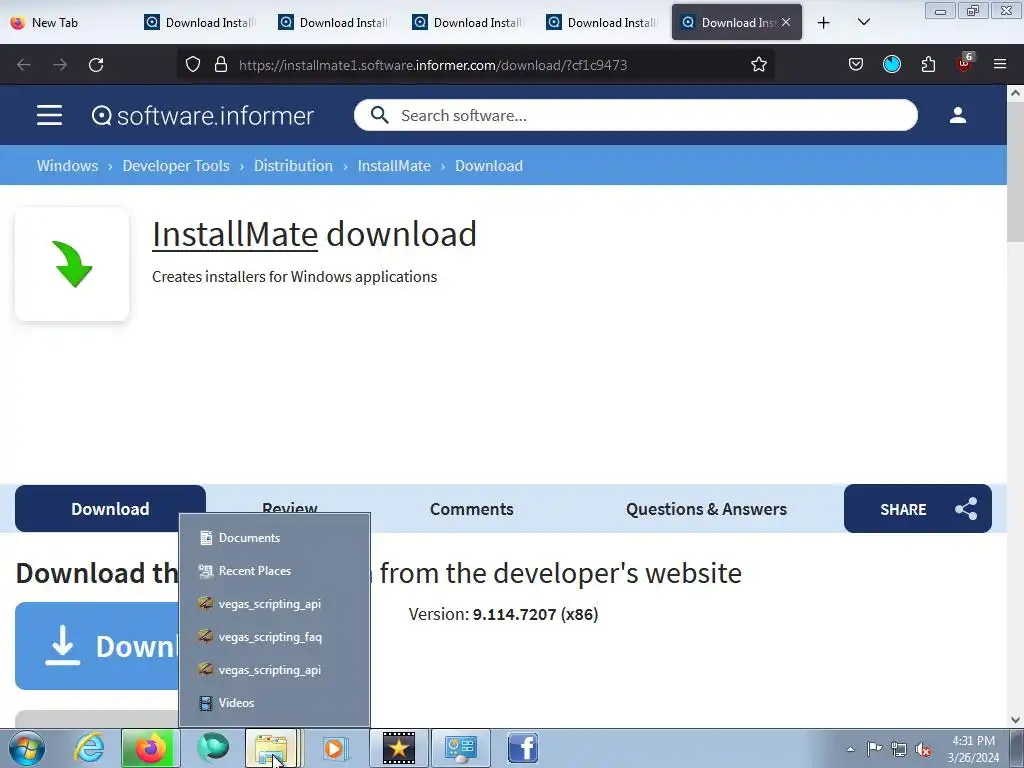Screen dimensions: 1024x768
Task: Click Windows Explorer folder taskbar icon
Action: pos(273,748)
